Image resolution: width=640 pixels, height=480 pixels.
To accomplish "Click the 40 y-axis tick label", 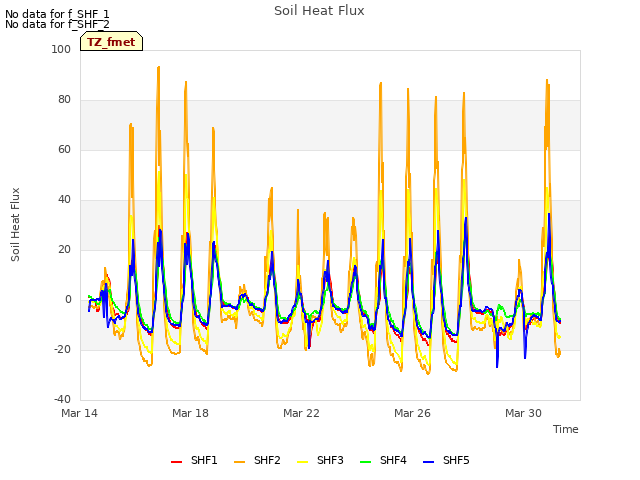I will pos(64,199).
